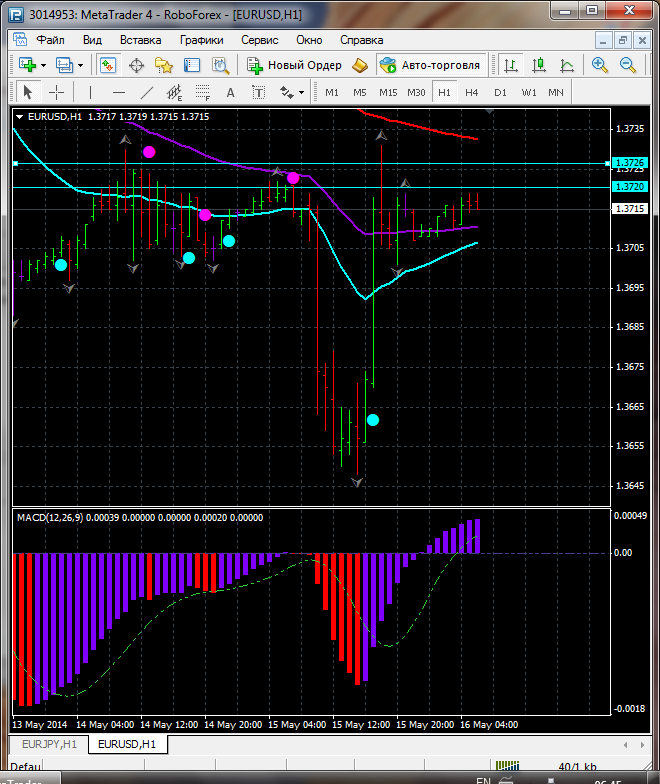
Task: Switch to the MN timeframe
Action: 556,92
